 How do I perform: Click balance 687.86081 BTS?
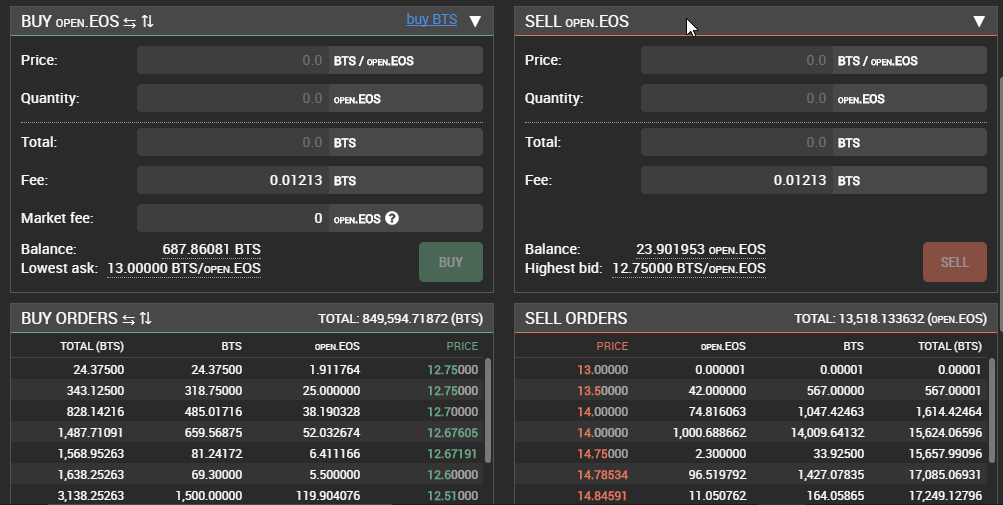coord(211,250)
